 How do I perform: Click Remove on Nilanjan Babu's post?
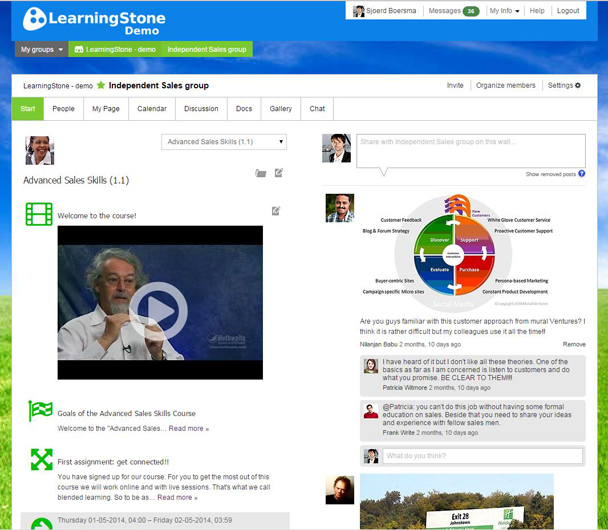574,344
